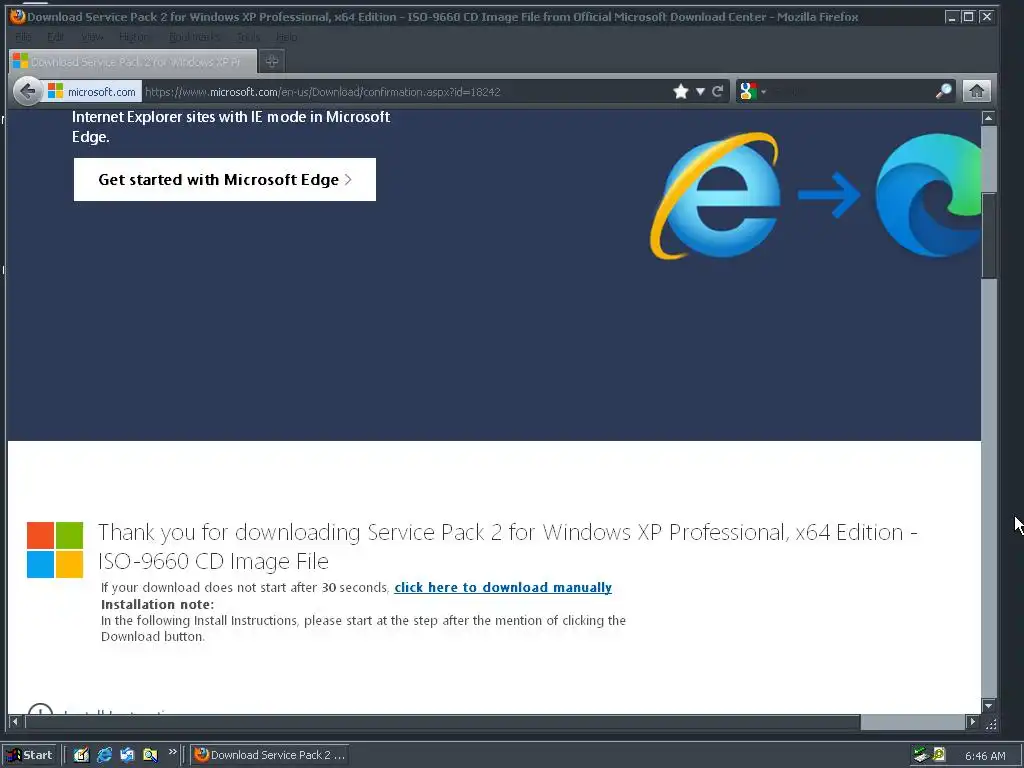This screenshot has height=768, width=1024.
Task: Open the Tools menu
Action: click(248, 37)
